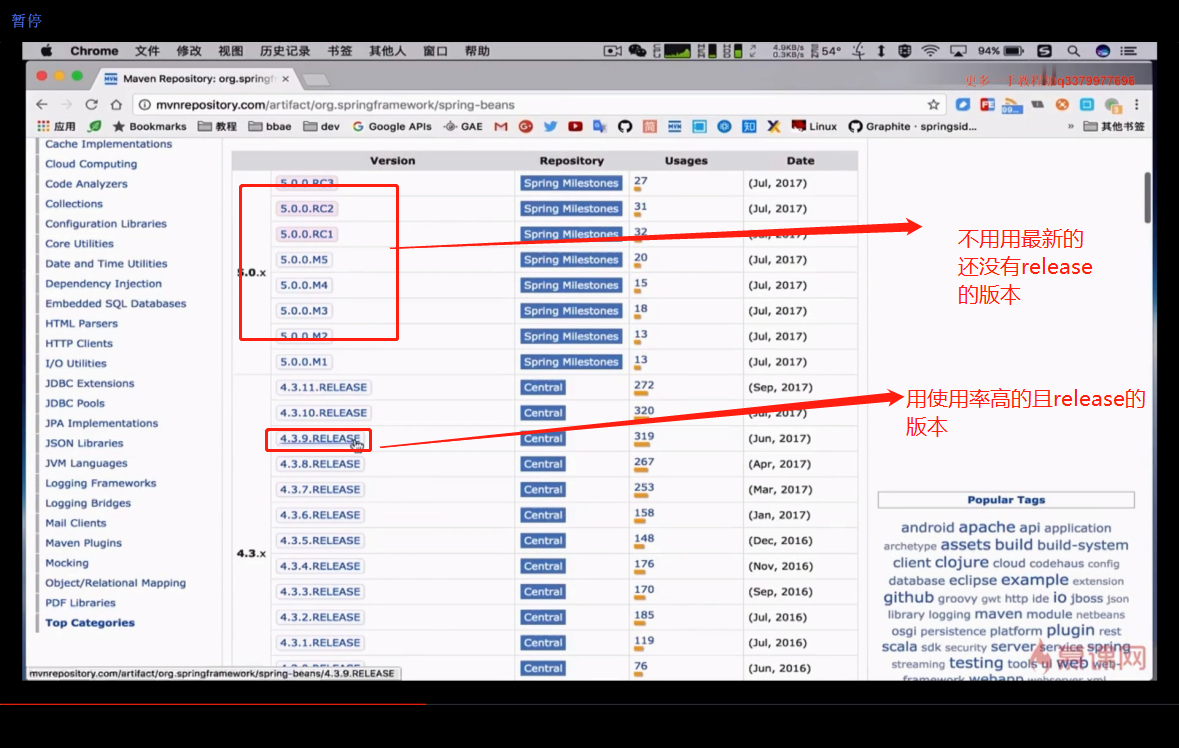Open the Chrome application menu
Image resolution: width=1179 pixels, height=748 pixels.
[94, 51]
